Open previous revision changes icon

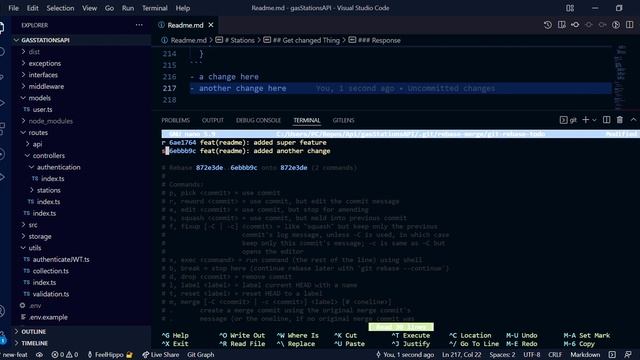click(x=575, y=25)
